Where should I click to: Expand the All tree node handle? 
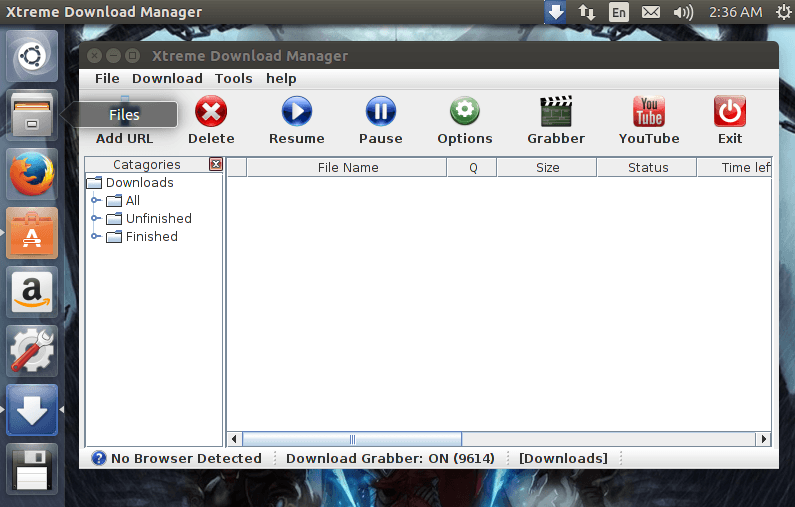[95, 200]
